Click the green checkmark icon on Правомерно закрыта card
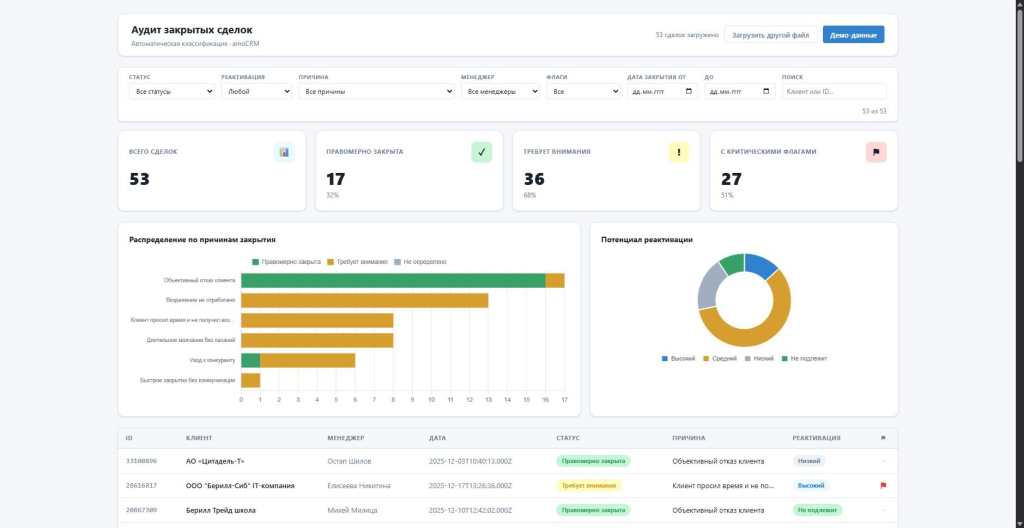 tap(481, 152)
